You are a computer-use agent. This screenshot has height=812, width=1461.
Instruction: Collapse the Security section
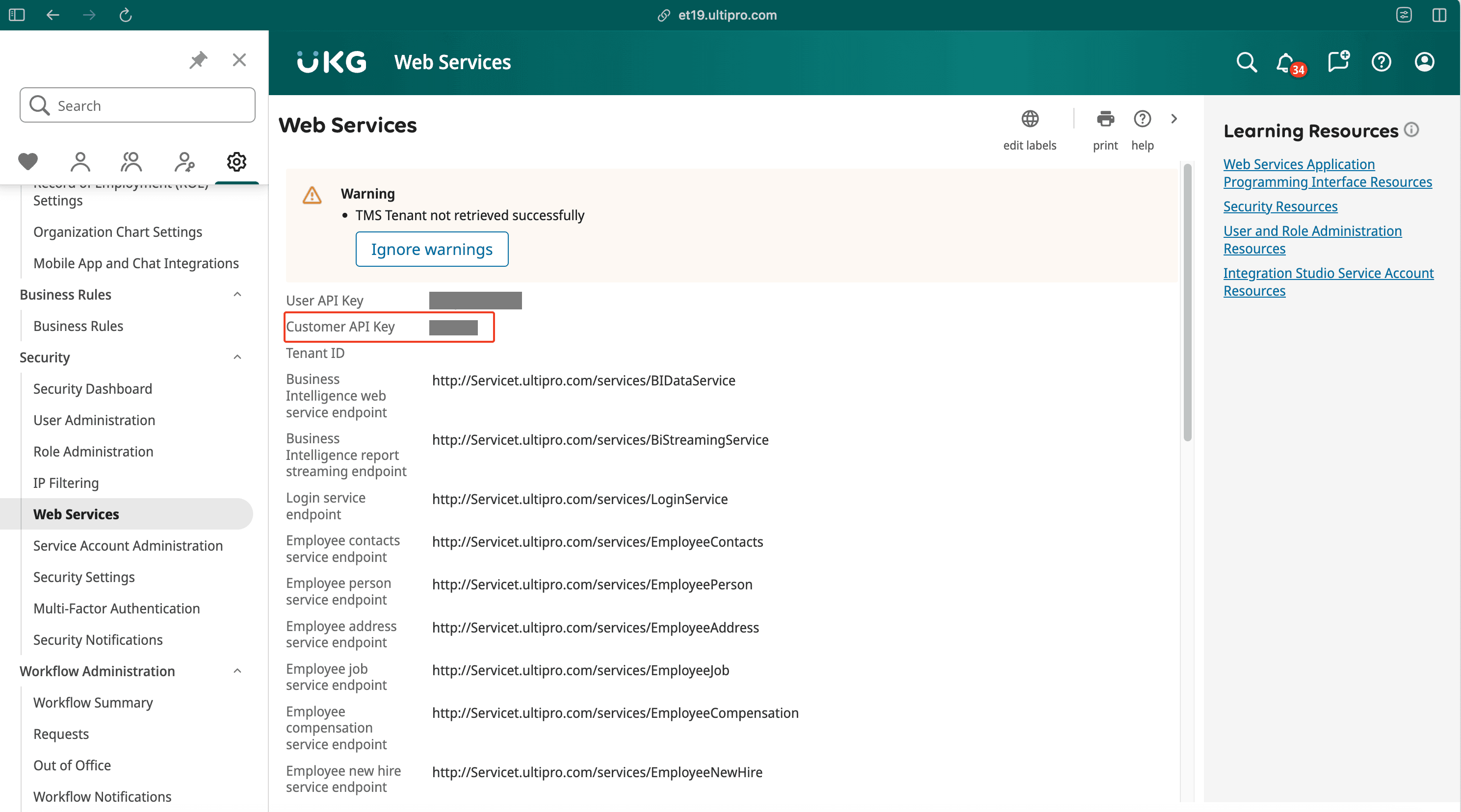click(x=238, y=357)
